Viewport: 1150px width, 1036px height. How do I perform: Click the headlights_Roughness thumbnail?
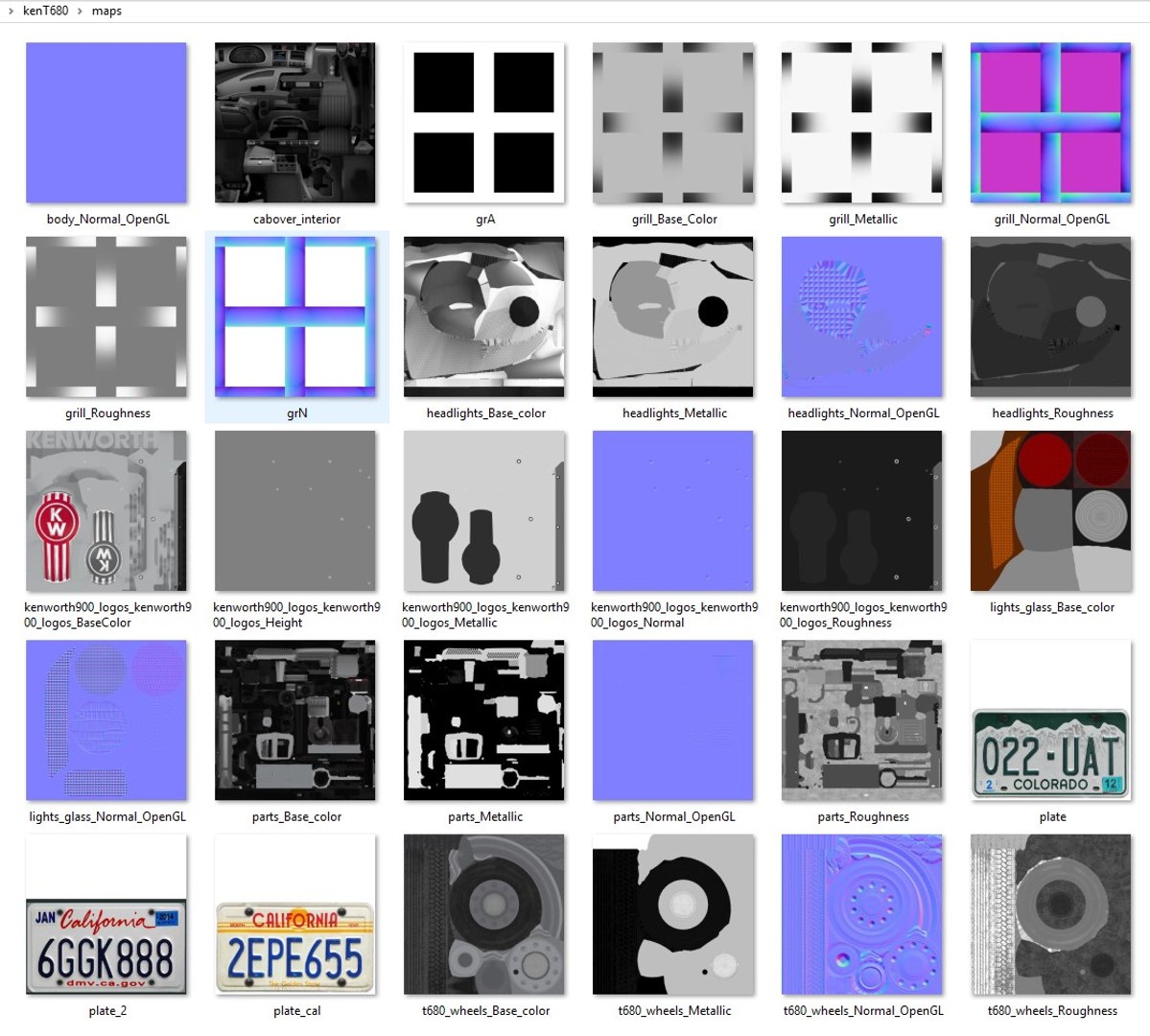pyautogui.click(x=1051, y=317)
